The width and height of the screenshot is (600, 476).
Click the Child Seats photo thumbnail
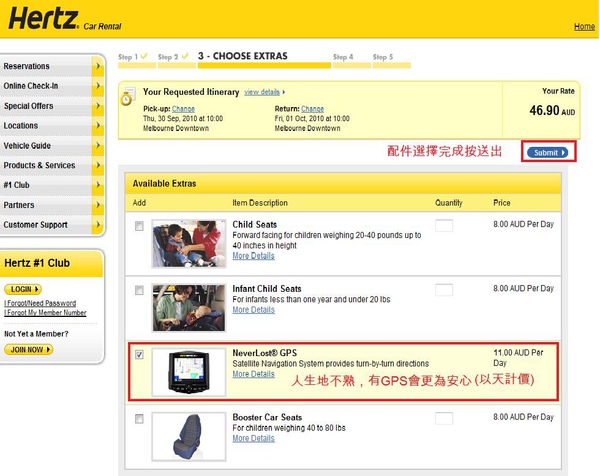point(189,243)
